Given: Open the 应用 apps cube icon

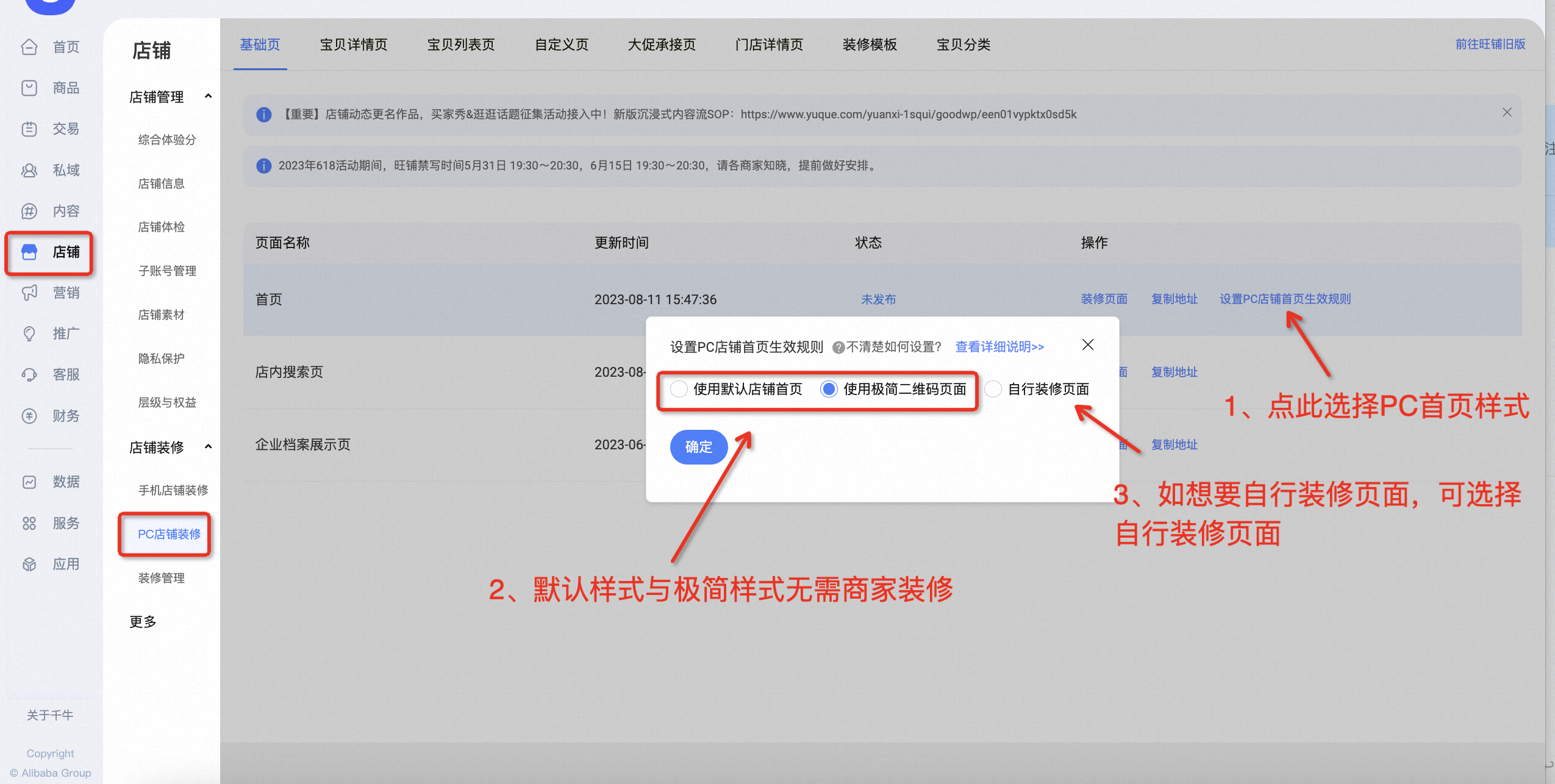Looking at the screenshot, I should pyautogui.click(x=29, y=564).
